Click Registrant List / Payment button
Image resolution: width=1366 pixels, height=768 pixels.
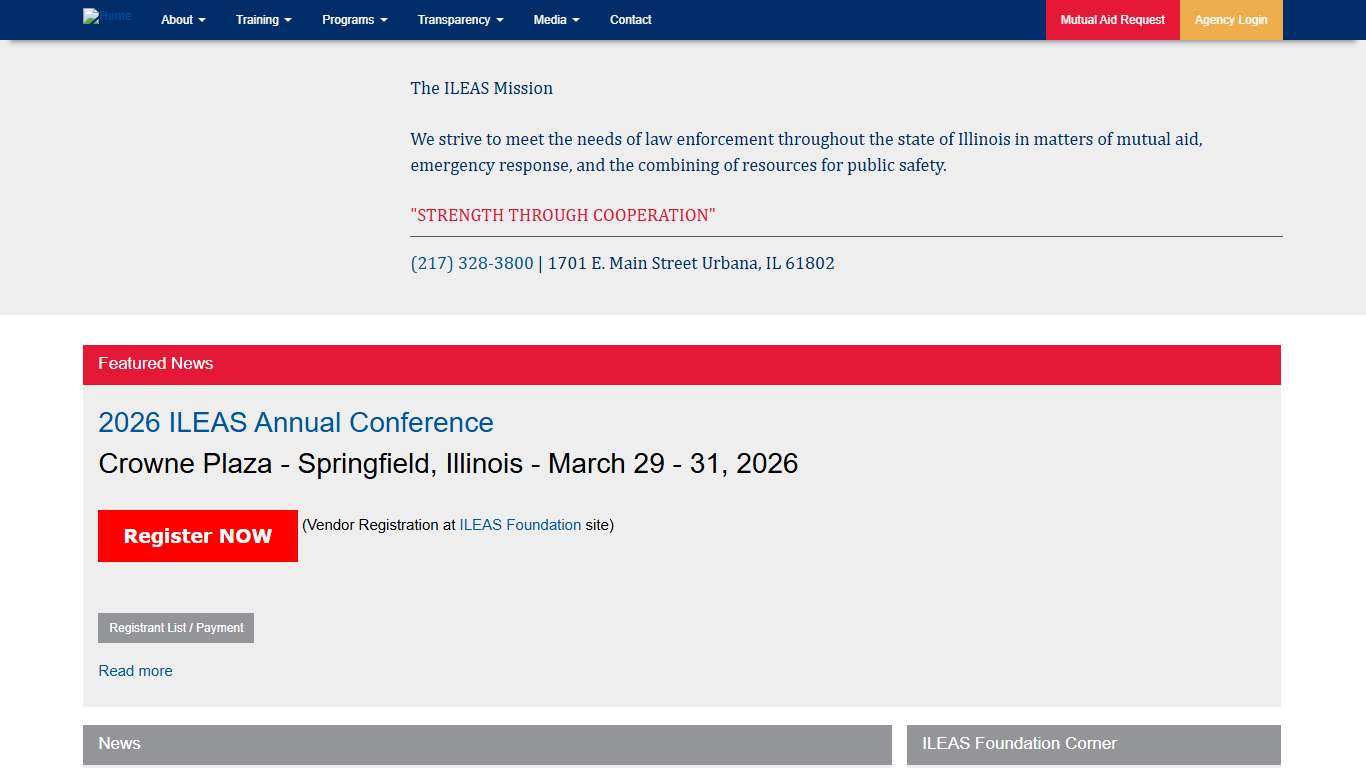[x=176, y=628]
